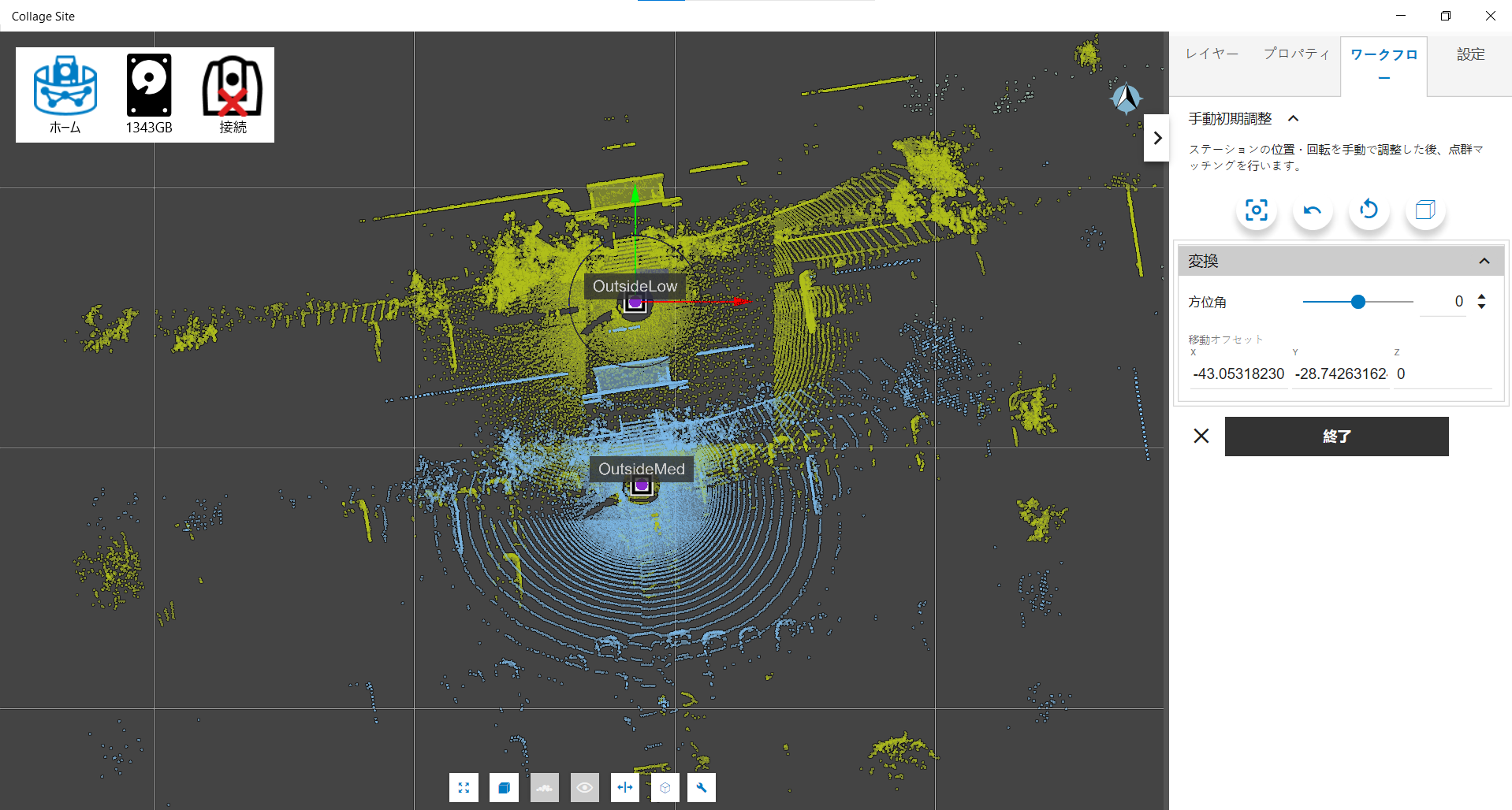
Task: Open the wrench tools icon
Action: [x=701, y=787]
